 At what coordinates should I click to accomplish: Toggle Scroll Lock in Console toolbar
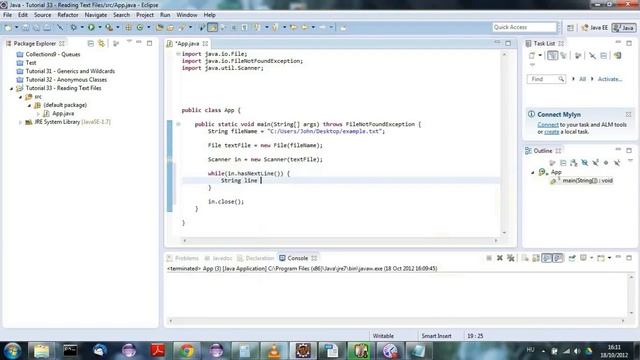tap(536, 258)
